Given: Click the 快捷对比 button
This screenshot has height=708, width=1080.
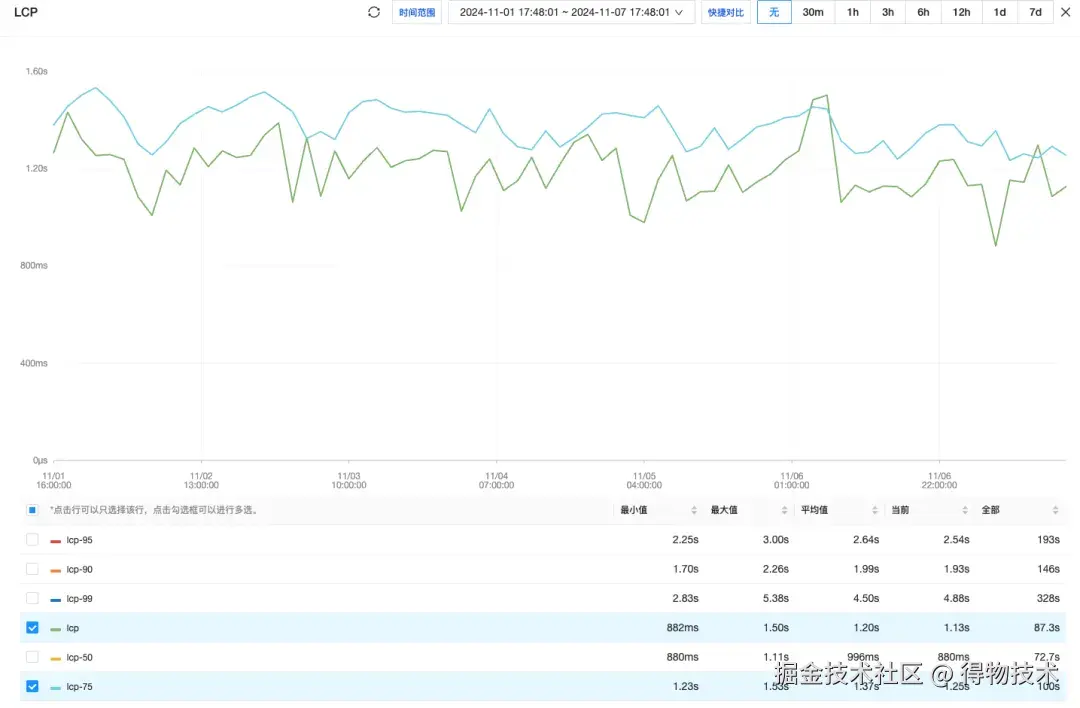Looking at the screenshot, I should (x=726, y=12).
